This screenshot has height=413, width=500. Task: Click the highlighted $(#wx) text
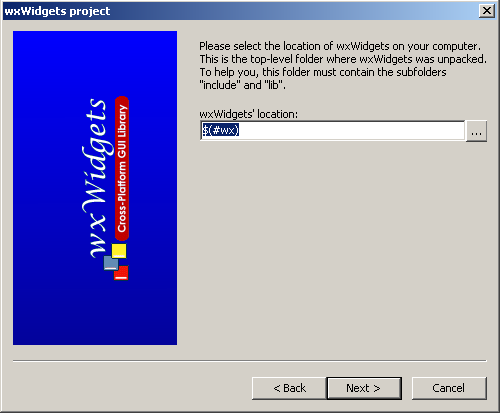(220, 130)
